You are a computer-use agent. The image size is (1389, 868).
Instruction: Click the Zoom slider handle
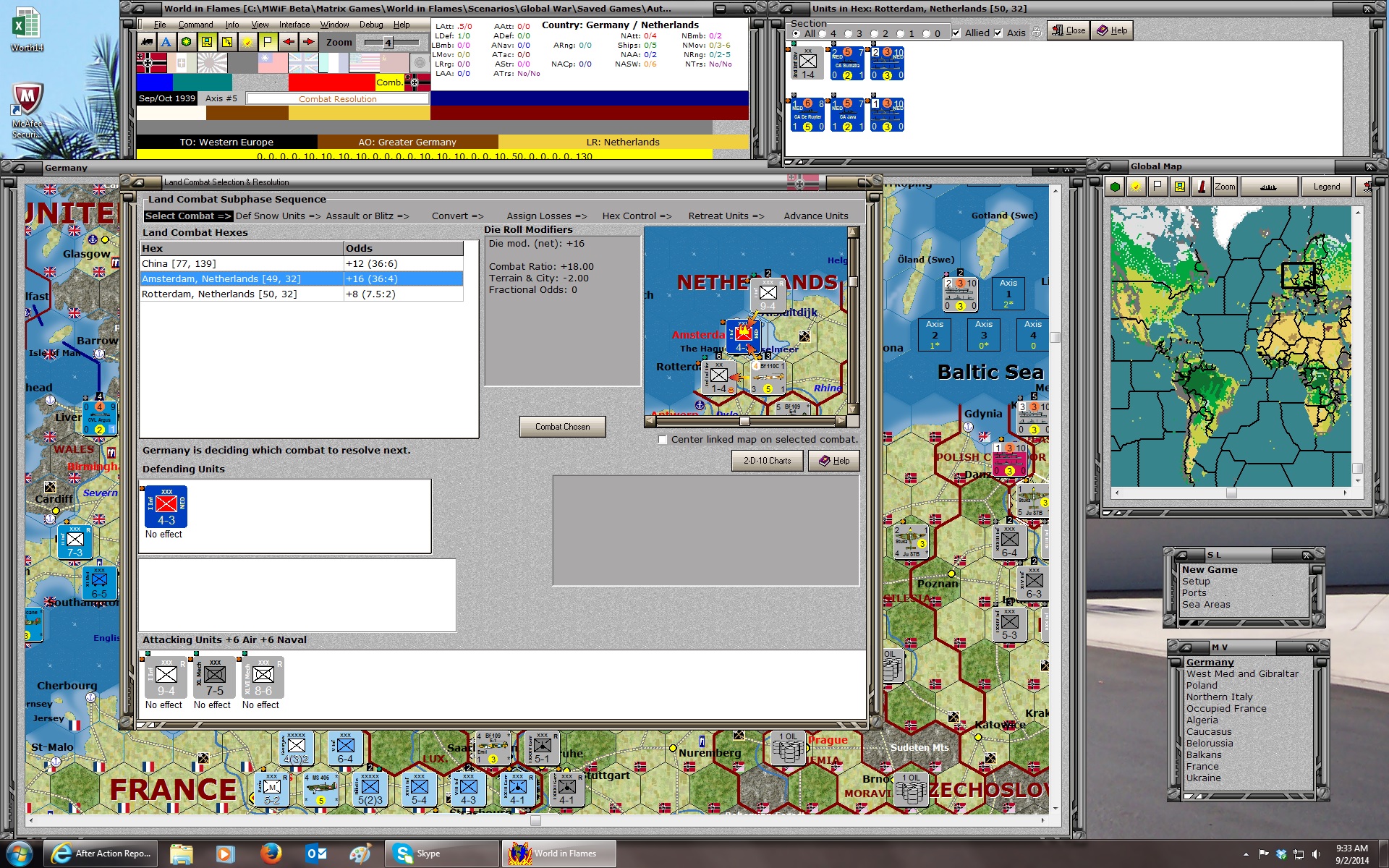388,43
